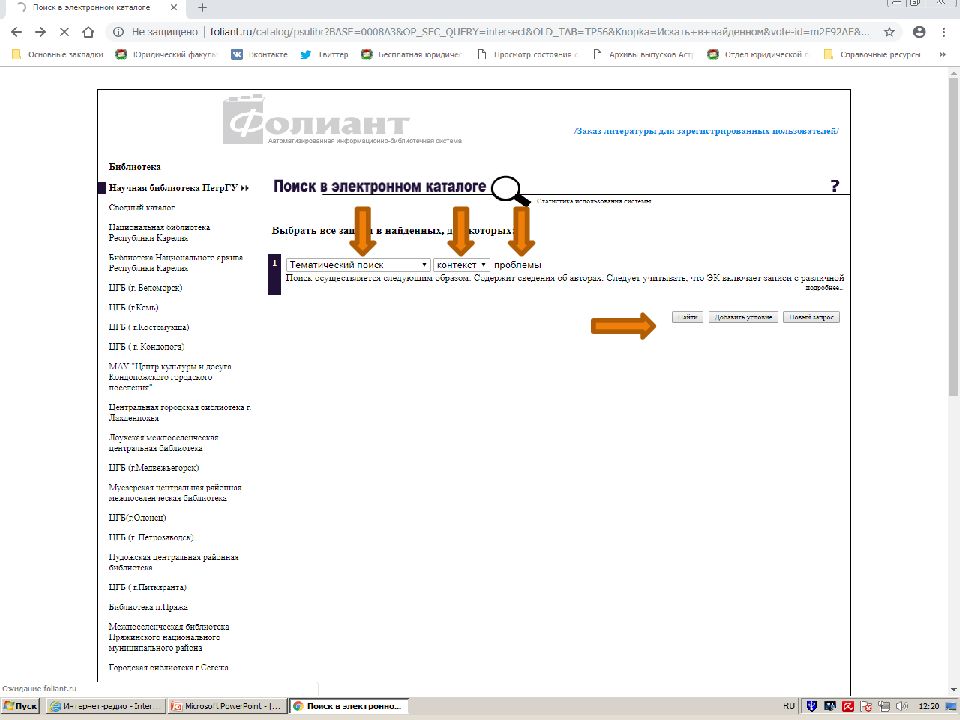The image size is (960, 720).
Task: Open link for ordering literature for registered users
Action: 706,131
